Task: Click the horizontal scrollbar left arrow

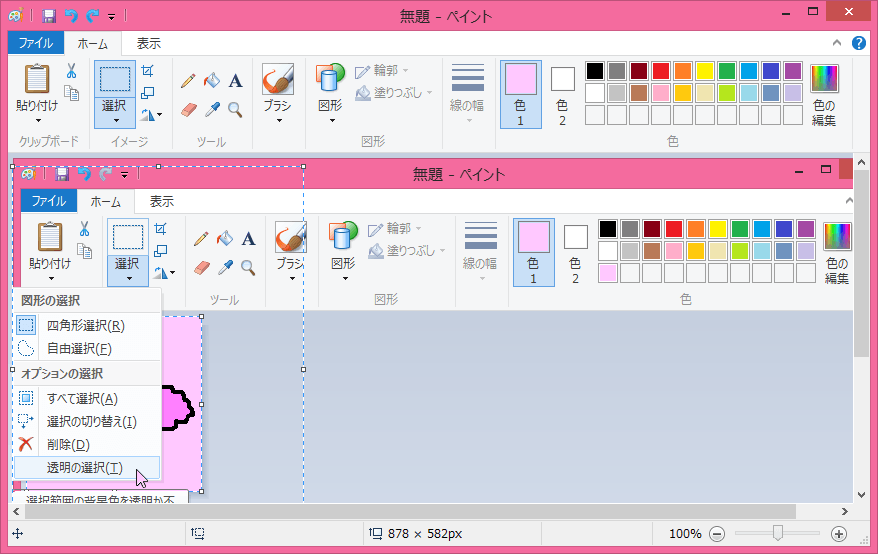Action: click(x=16, y=511)
